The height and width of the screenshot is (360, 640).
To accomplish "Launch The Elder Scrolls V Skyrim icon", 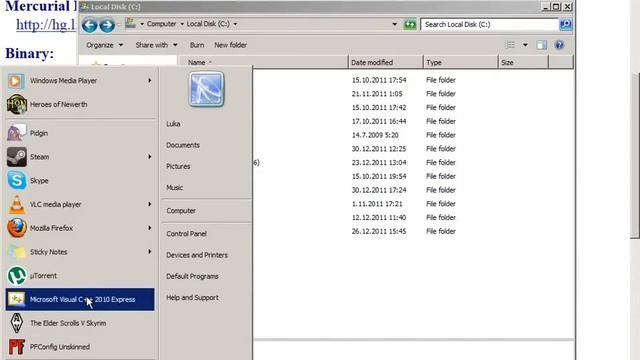I will click(16, 323).
